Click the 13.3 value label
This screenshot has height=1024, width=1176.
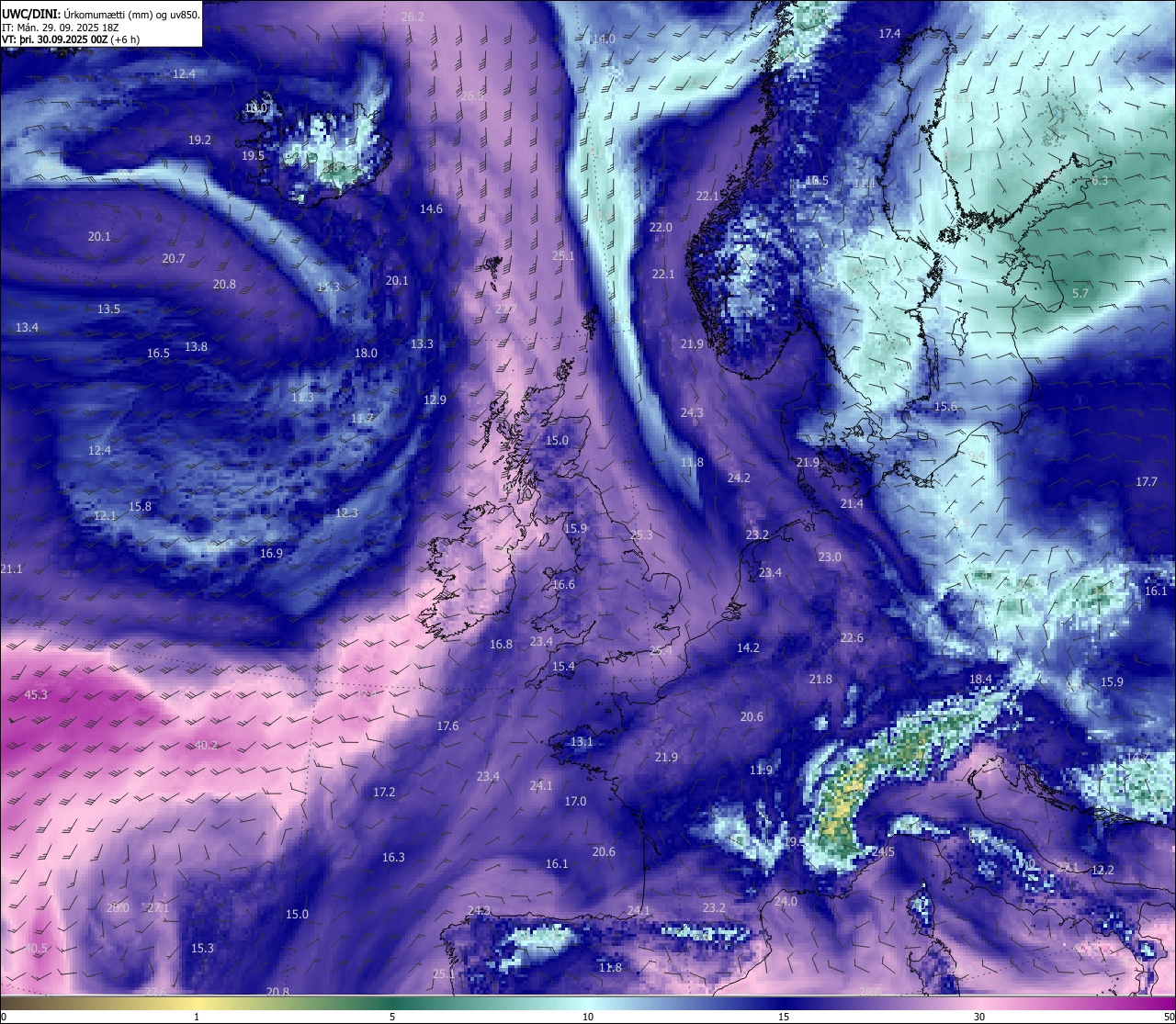[x=422, y=344]
